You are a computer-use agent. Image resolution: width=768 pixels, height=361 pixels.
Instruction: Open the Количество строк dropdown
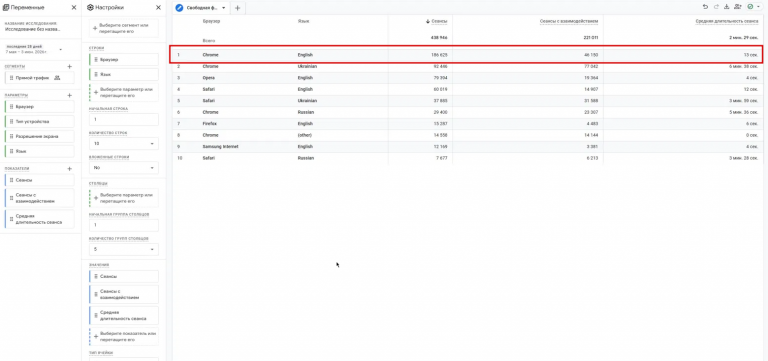click(124, 144)
